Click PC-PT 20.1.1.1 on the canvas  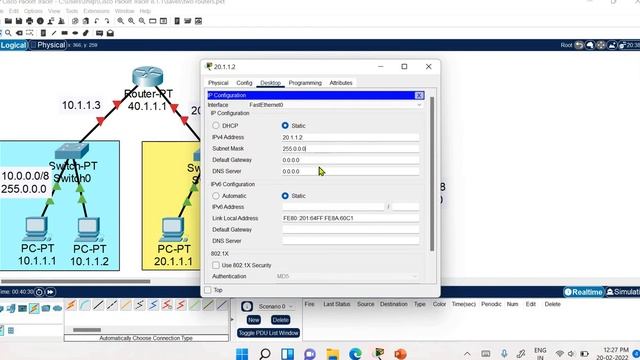[173, 229]
